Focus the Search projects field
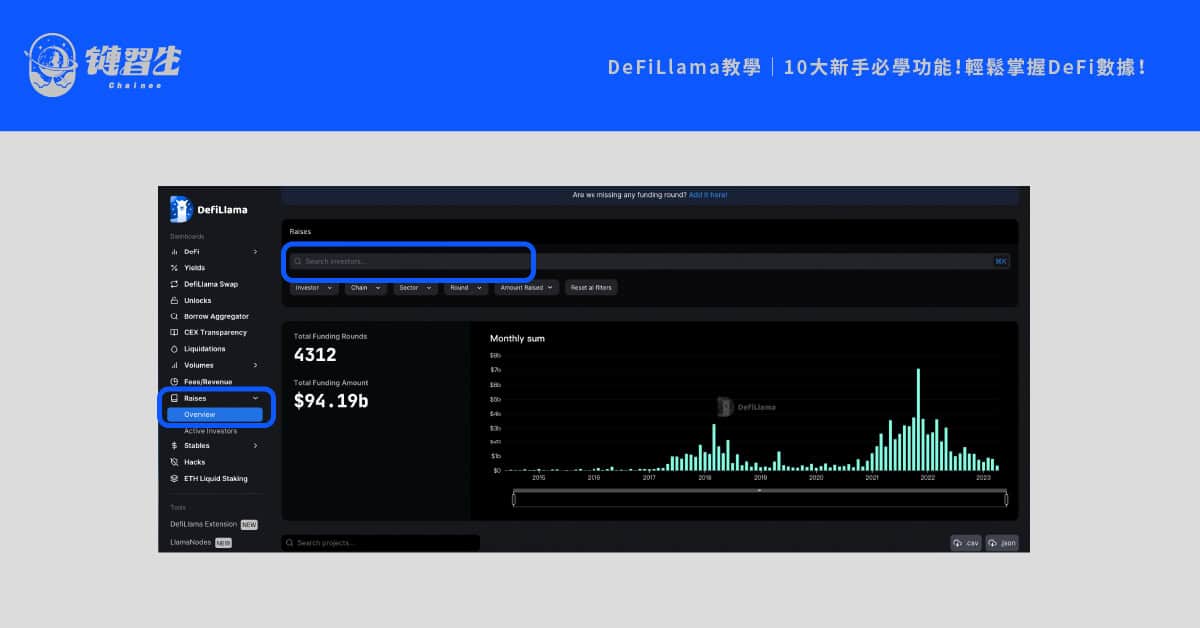The width and height of the screenshot is (1200, 628). 381,543
